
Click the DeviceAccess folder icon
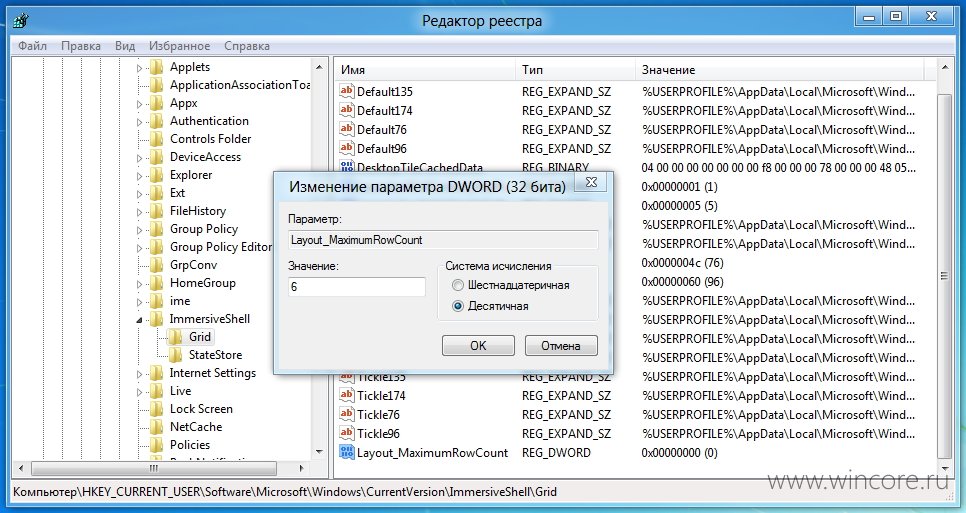tap(157, 156)
